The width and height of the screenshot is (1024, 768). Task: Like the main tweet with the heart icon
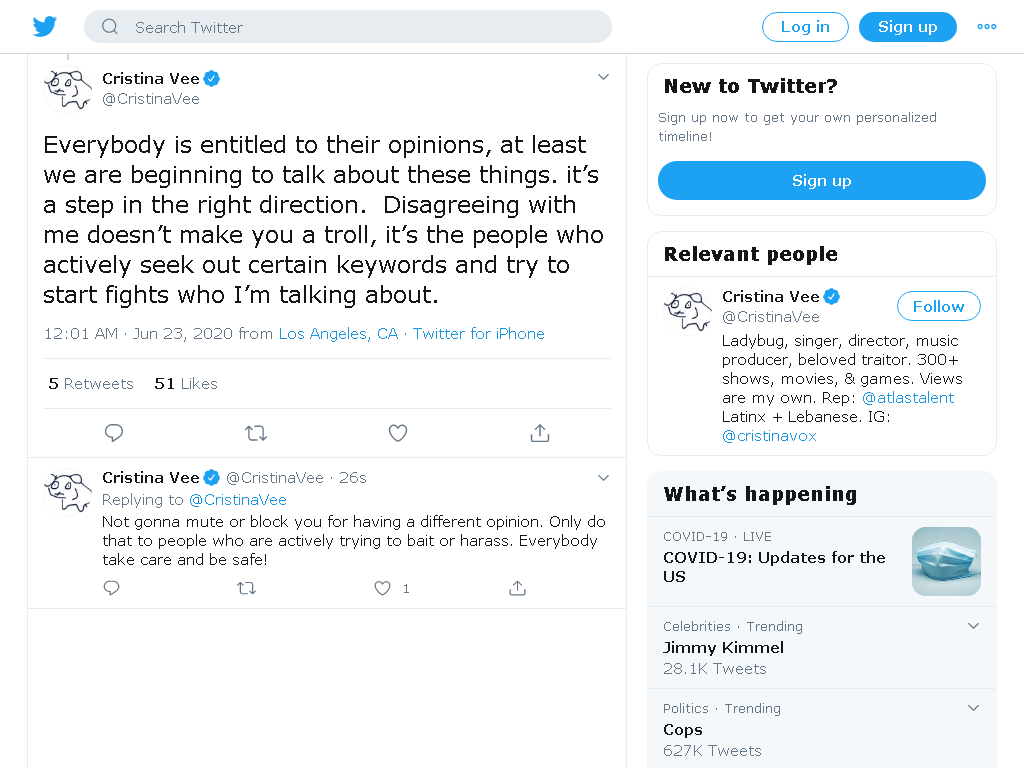(398, 433)
